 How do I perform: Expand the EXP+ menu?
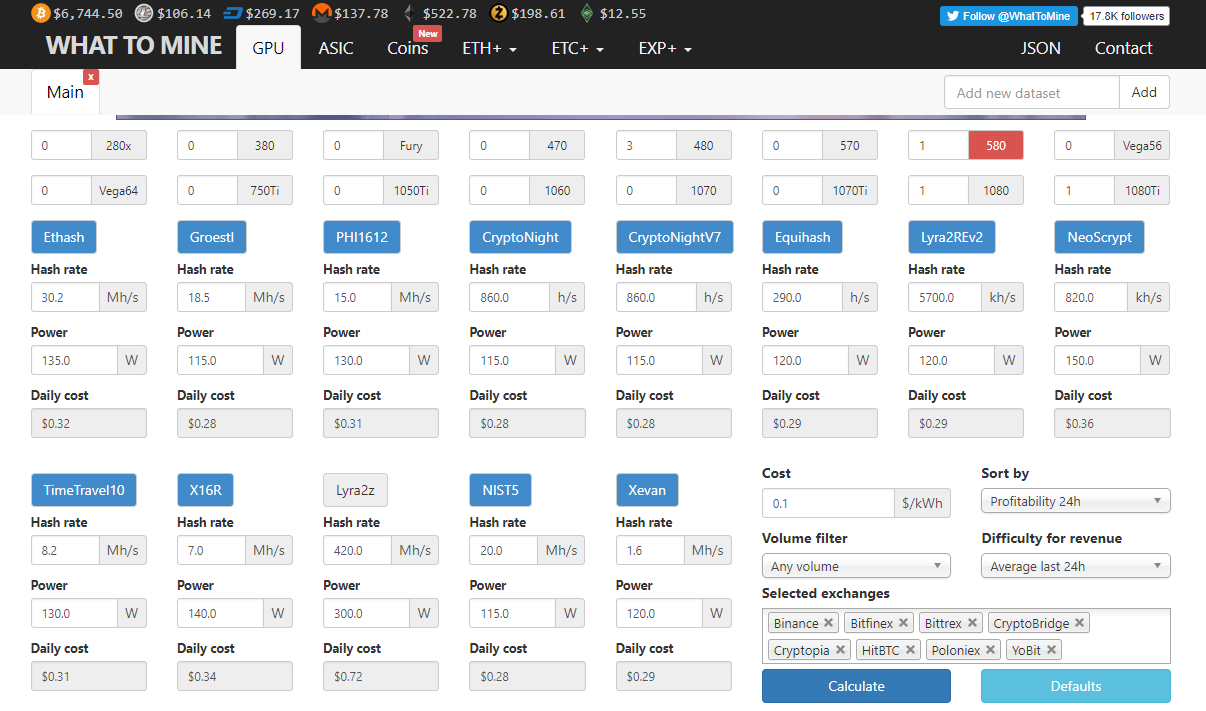[665, 48]
